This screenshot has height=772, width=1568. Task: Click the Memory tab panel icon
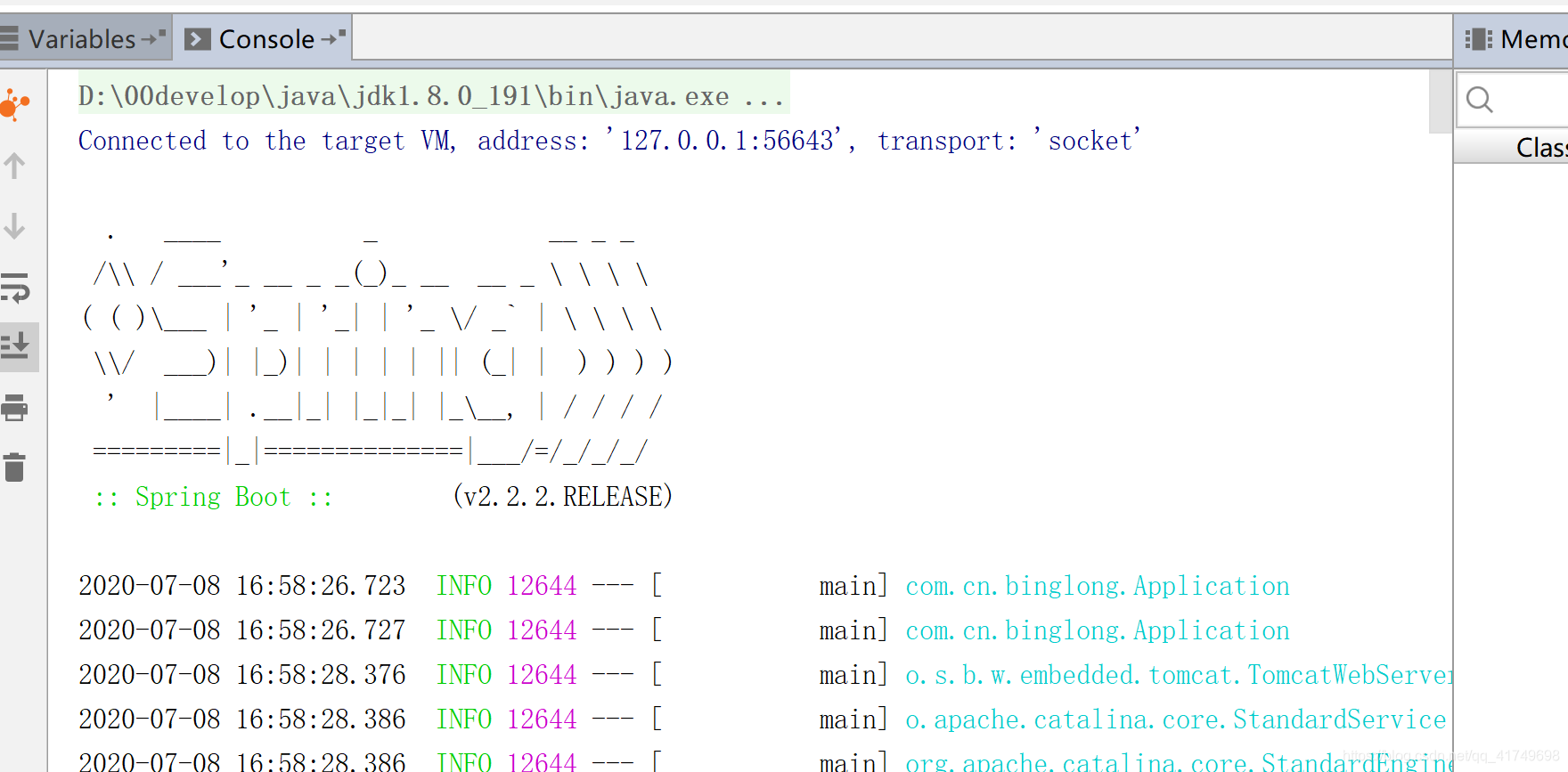coord(1478,39)
